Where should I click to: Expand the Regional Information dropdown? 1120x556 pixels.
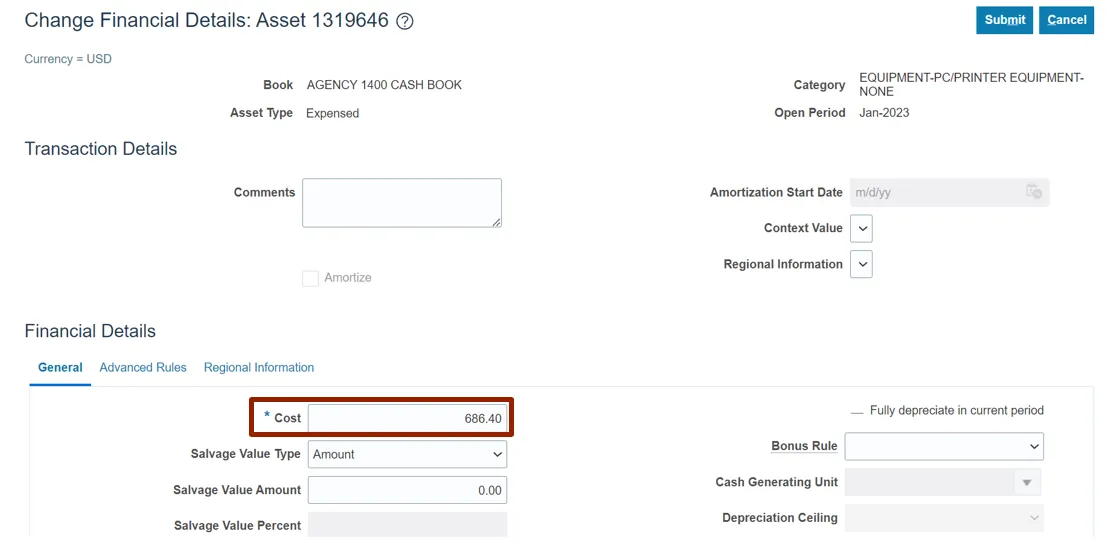click(861, 264)
